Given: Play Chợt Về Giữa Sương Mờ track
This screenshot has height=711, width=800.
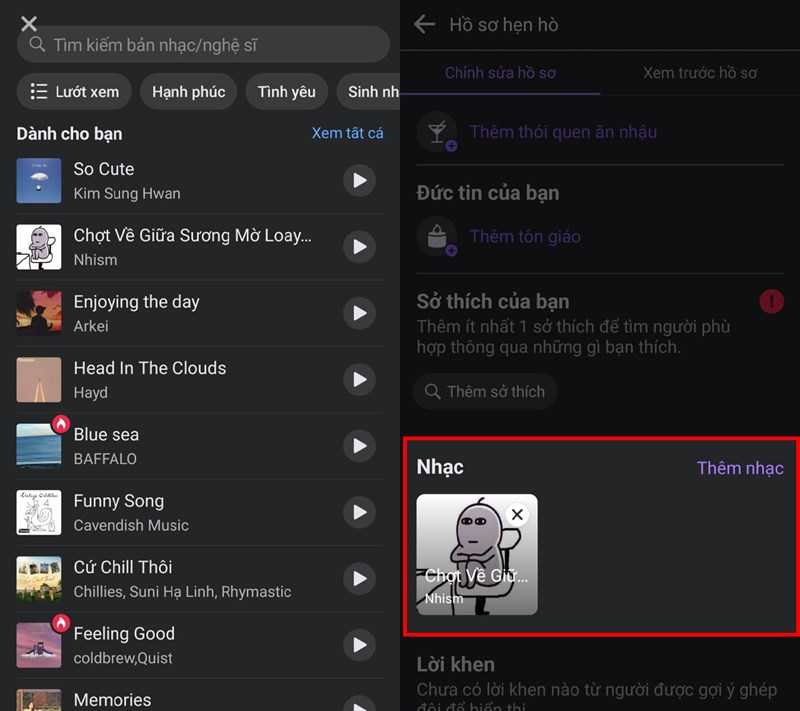Looking at the screenshot, I should point(359,246).
